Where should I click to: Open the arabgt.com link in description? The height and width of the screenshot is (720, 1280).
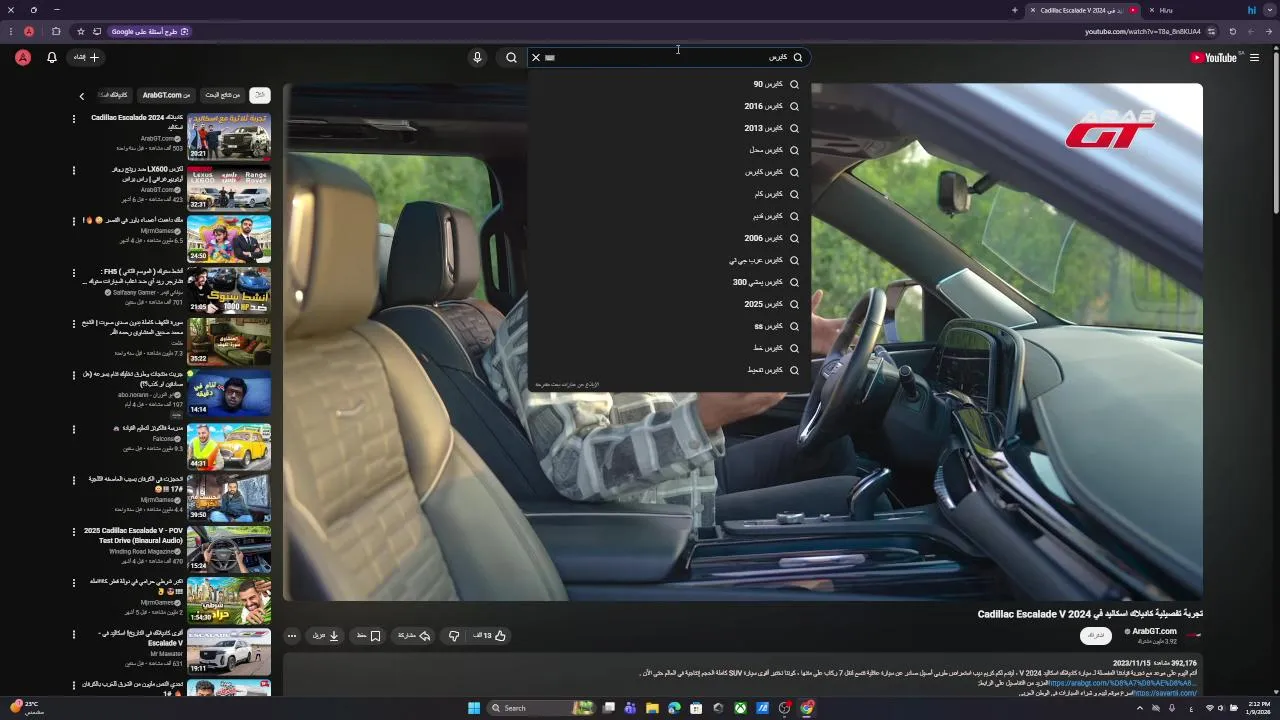pos(1122,683)
